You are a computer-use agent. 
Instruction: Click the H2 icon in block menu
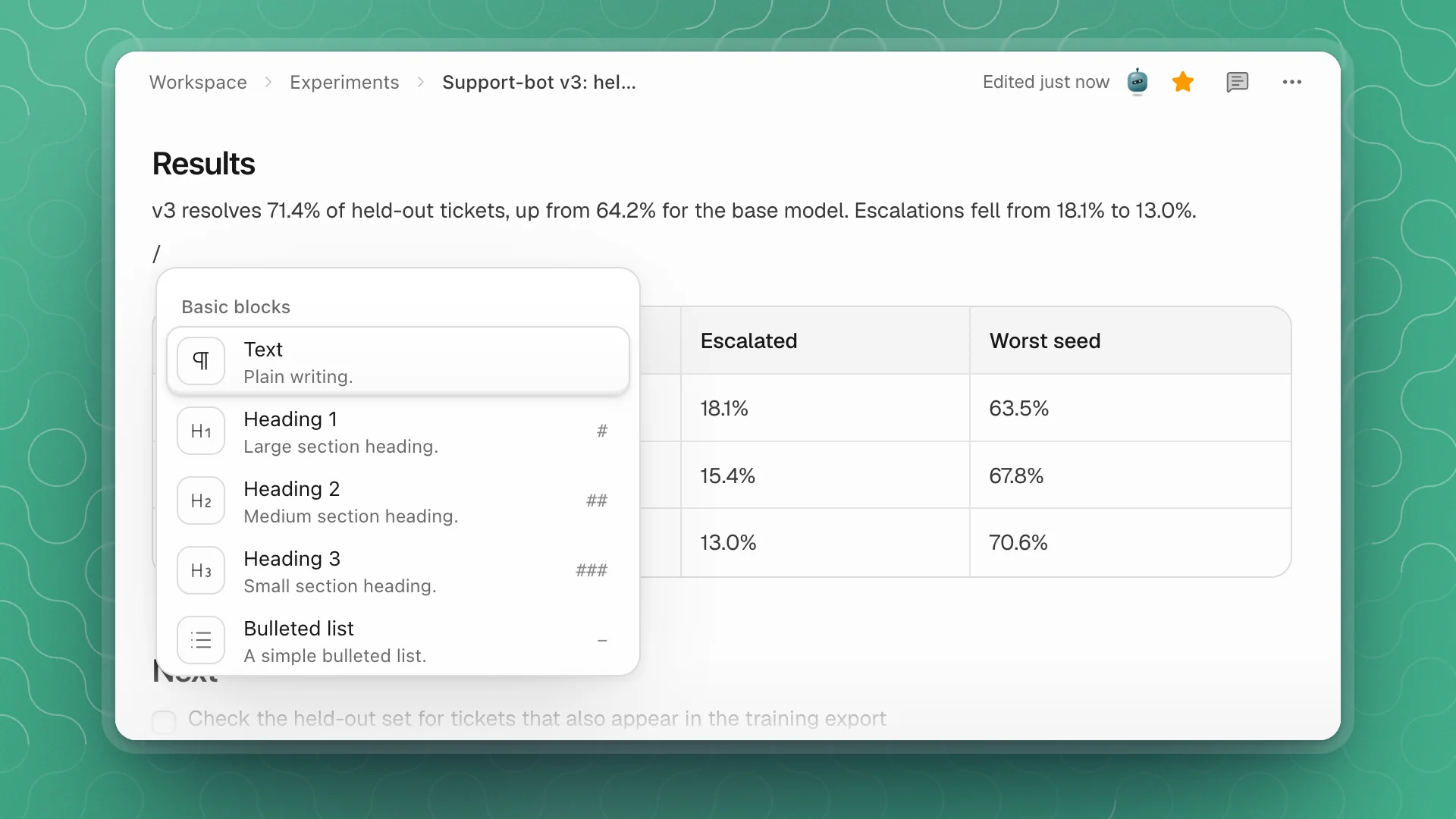coord(201,500)
